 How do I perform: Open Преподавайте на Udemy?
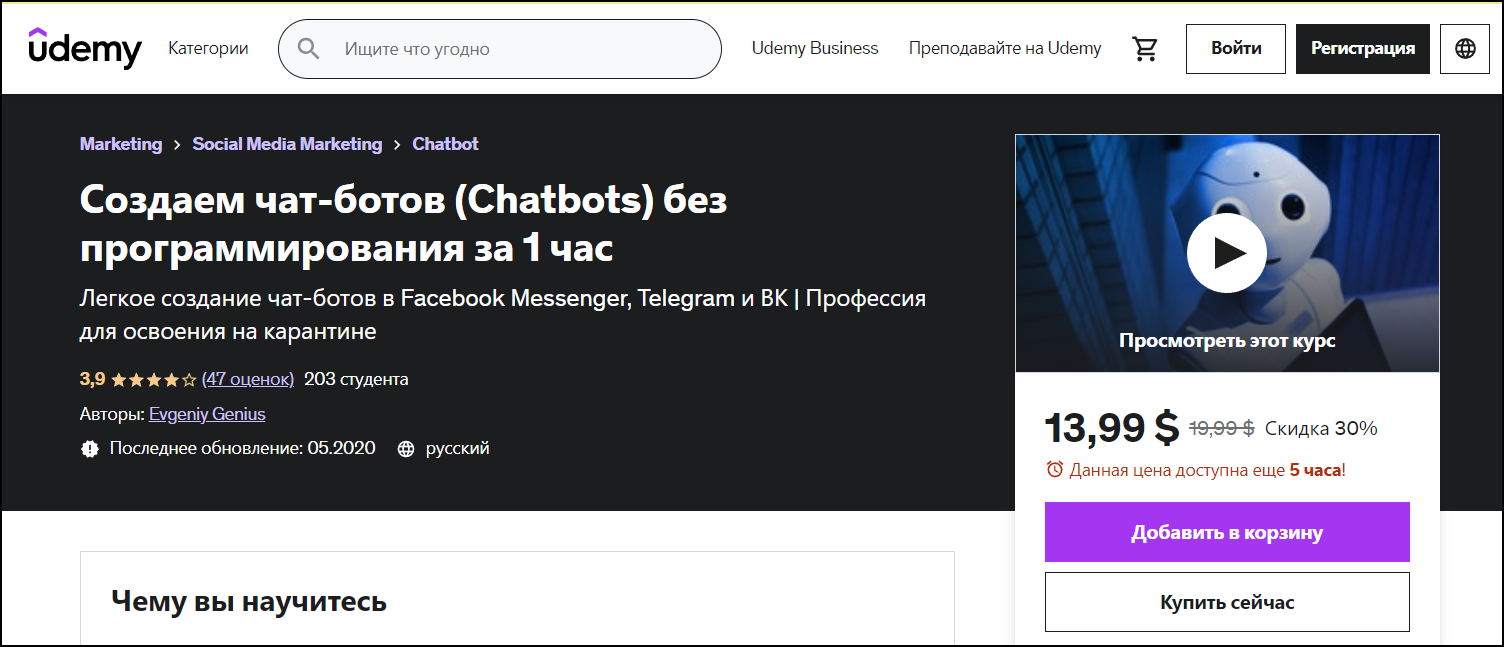pyautogui.click(x=1005, y=48)
